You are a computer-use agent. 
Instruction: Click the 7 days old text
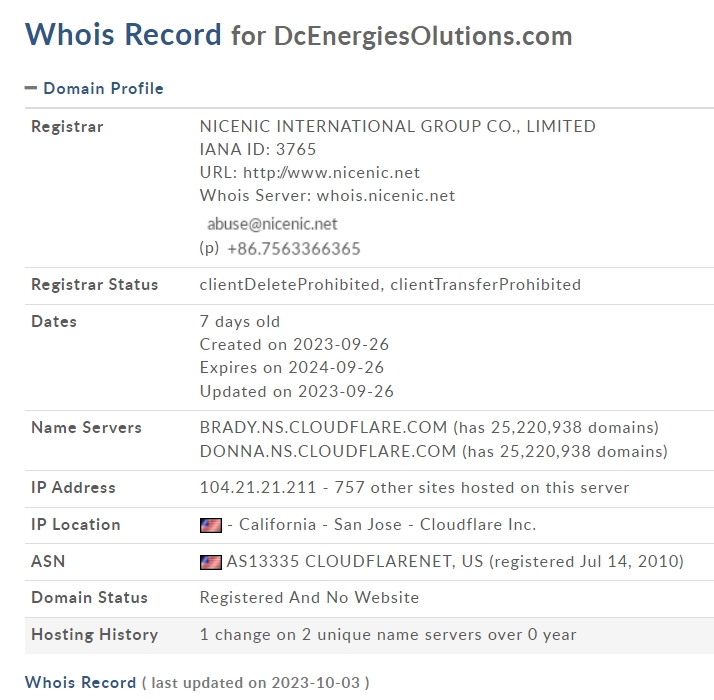point(240,322)
